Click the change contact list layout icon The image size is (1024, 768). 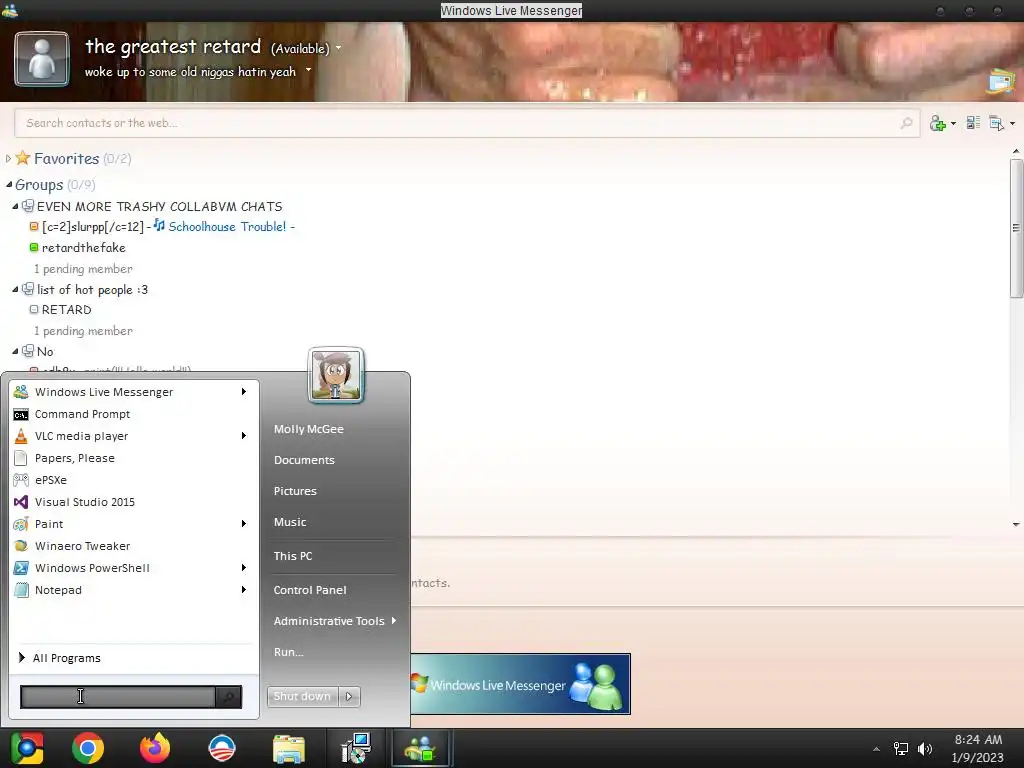[x=973, y=123]
